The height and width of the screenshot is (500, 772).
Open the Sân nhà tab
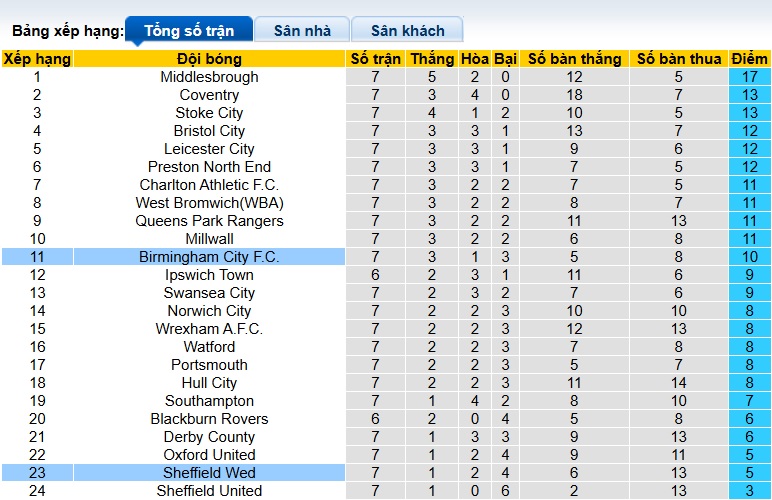(x=302, y=31)
